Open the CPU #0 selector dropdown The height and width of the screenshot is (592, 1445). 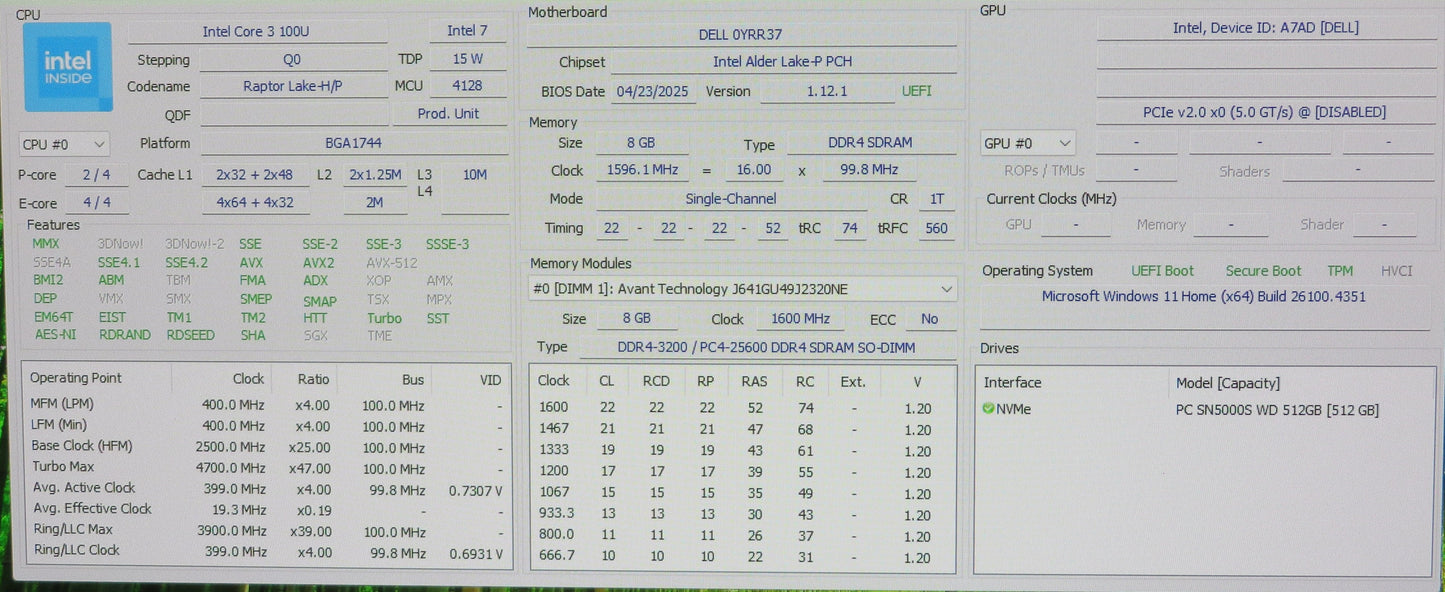[x=64, y=145]
